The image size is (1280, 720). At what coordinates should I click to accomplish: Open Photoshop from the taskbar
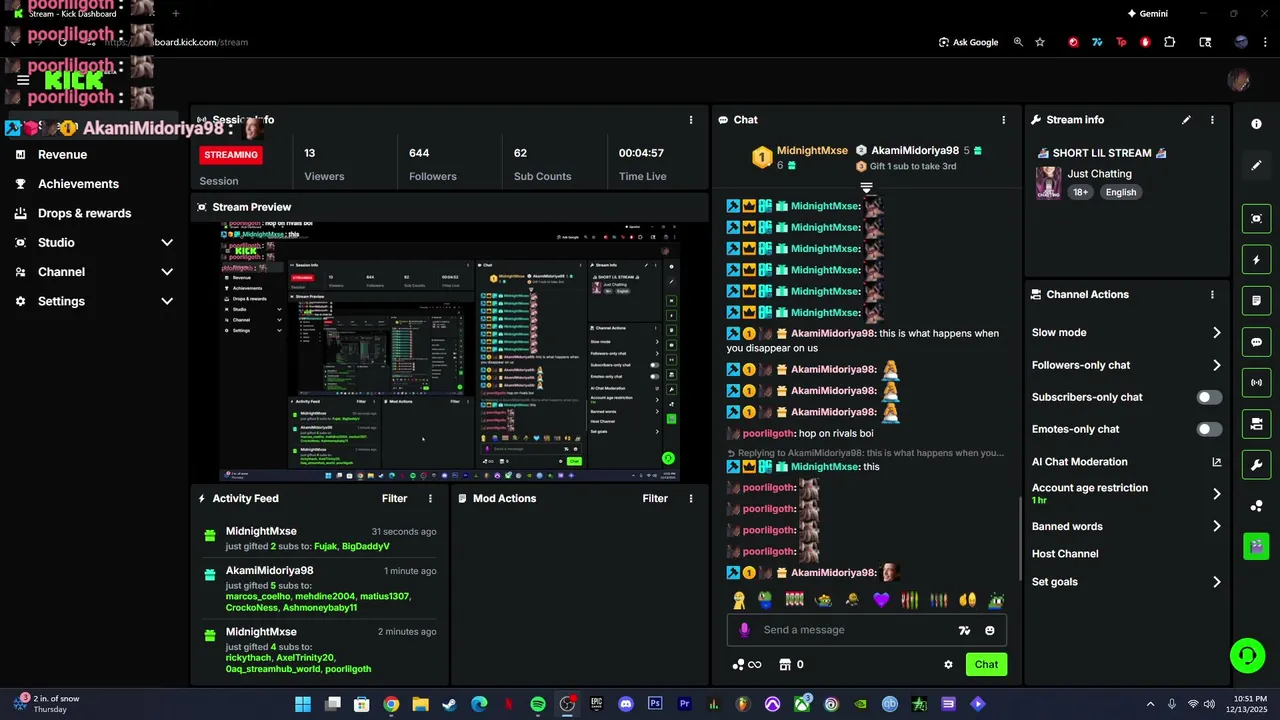pos(655,704)
